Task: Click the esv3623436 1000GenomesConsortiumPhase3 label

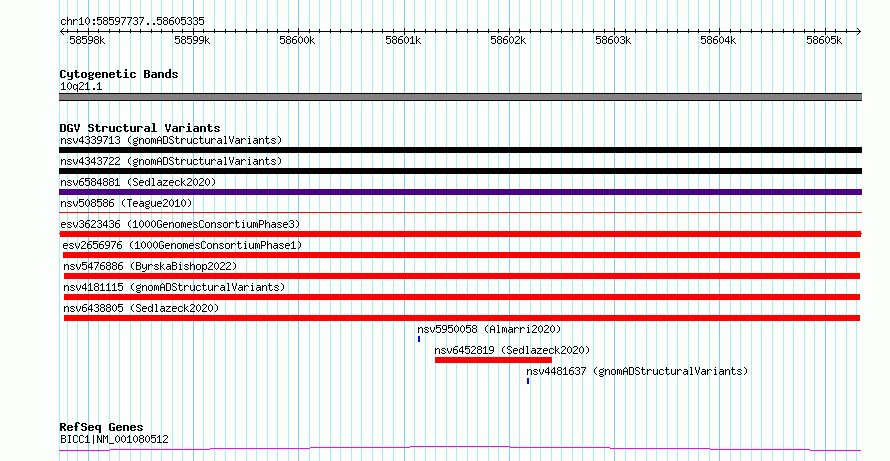Action: tap(180, 224)
